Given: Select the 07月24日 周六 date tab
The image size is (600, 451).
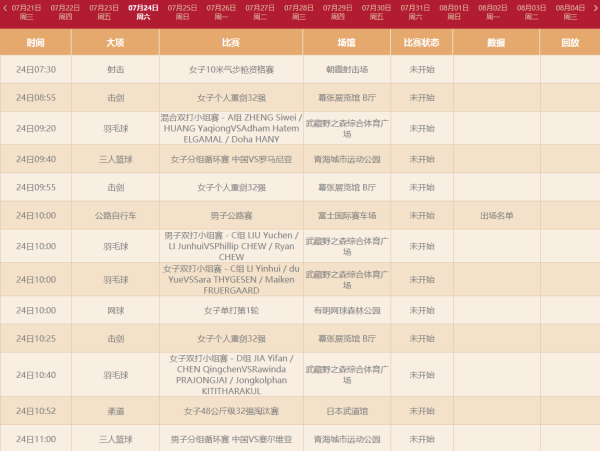Looking at the screenshot, I should [143, 12].
